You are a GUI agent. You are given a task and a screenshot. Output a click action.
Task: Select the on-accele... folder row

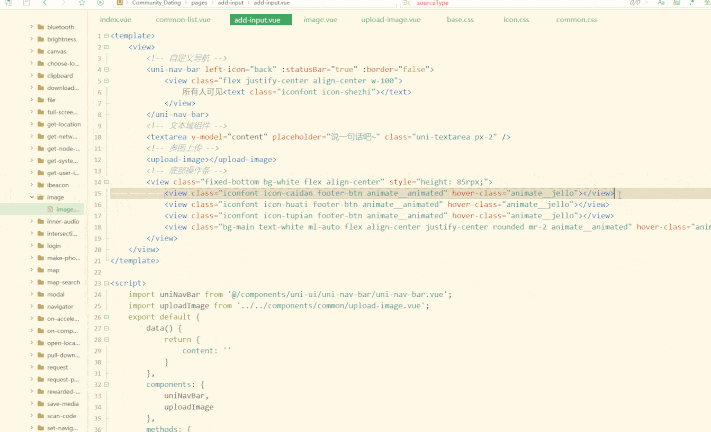[x=44, y=319]
